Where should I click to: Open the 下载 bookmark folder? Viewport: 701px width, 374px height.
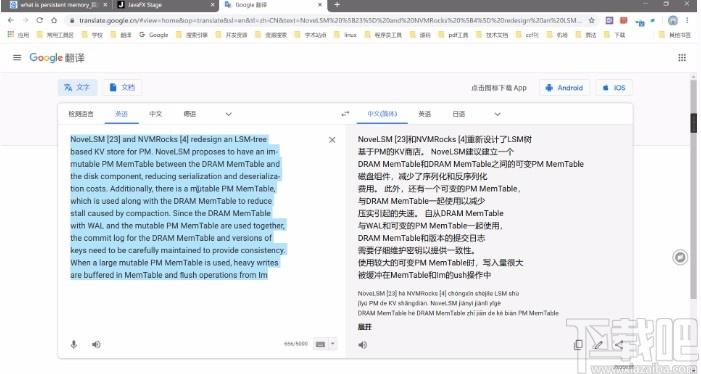pyautogui.click(x=615, y=34)
